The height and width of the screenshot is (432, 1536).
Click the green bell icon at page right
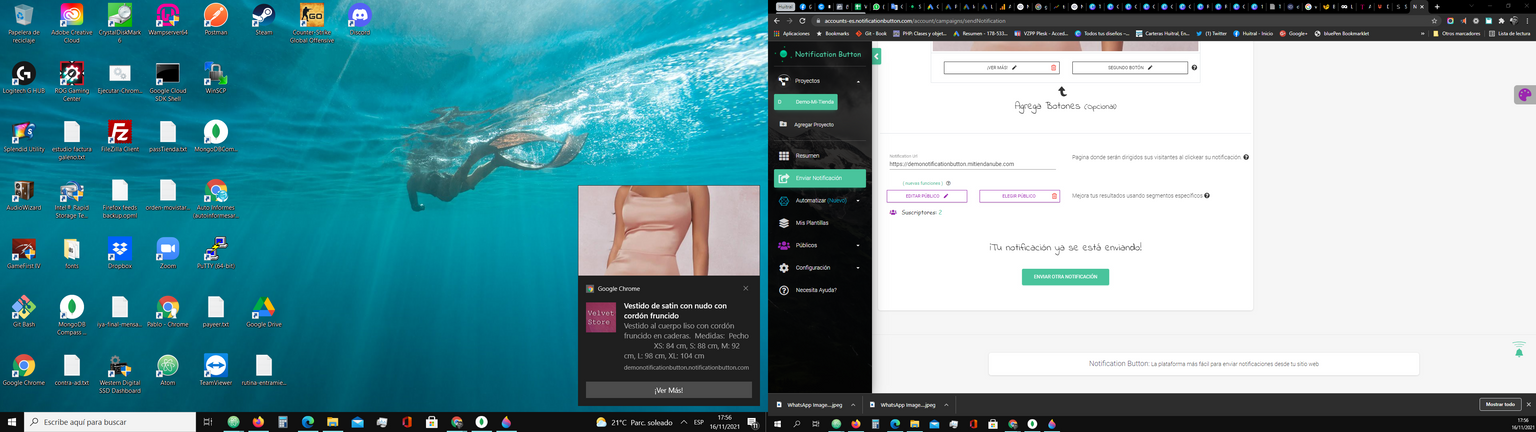(1519, 350)
